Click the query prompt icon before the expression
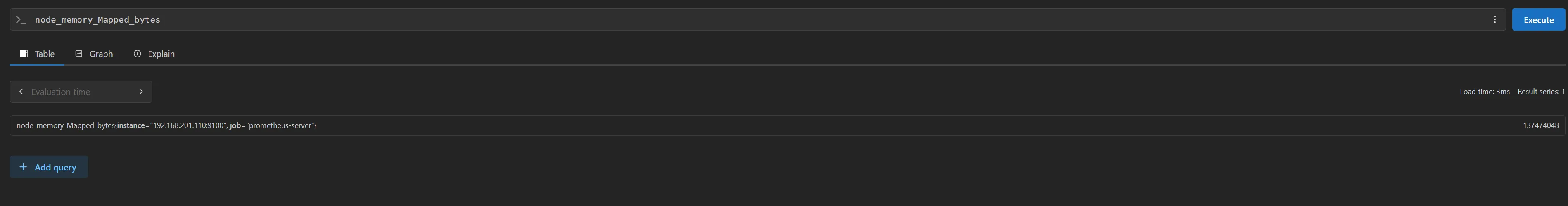 tap(21, 20)
